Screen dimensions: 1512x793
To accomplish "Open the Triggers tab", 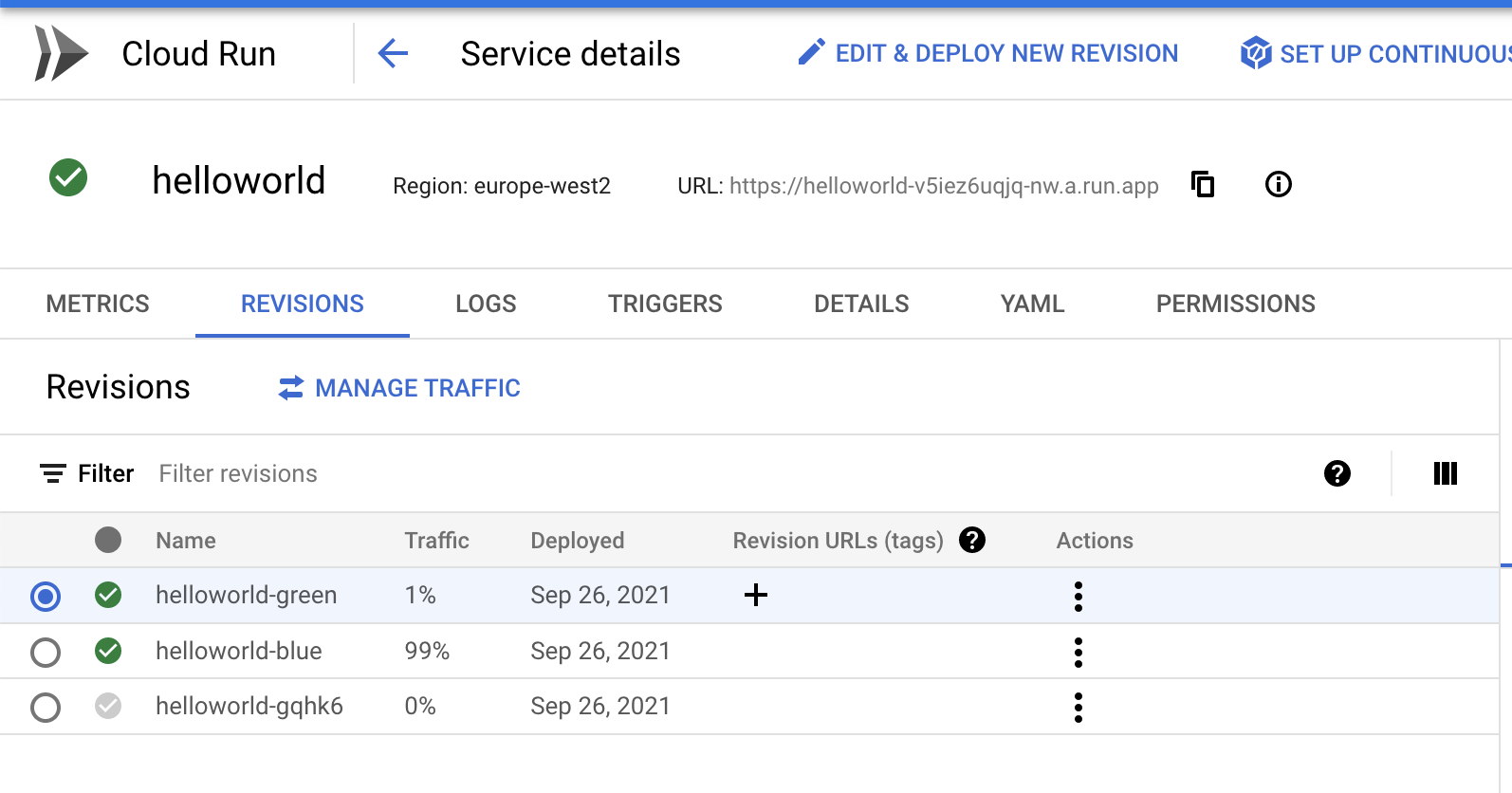I will [665, 304].
